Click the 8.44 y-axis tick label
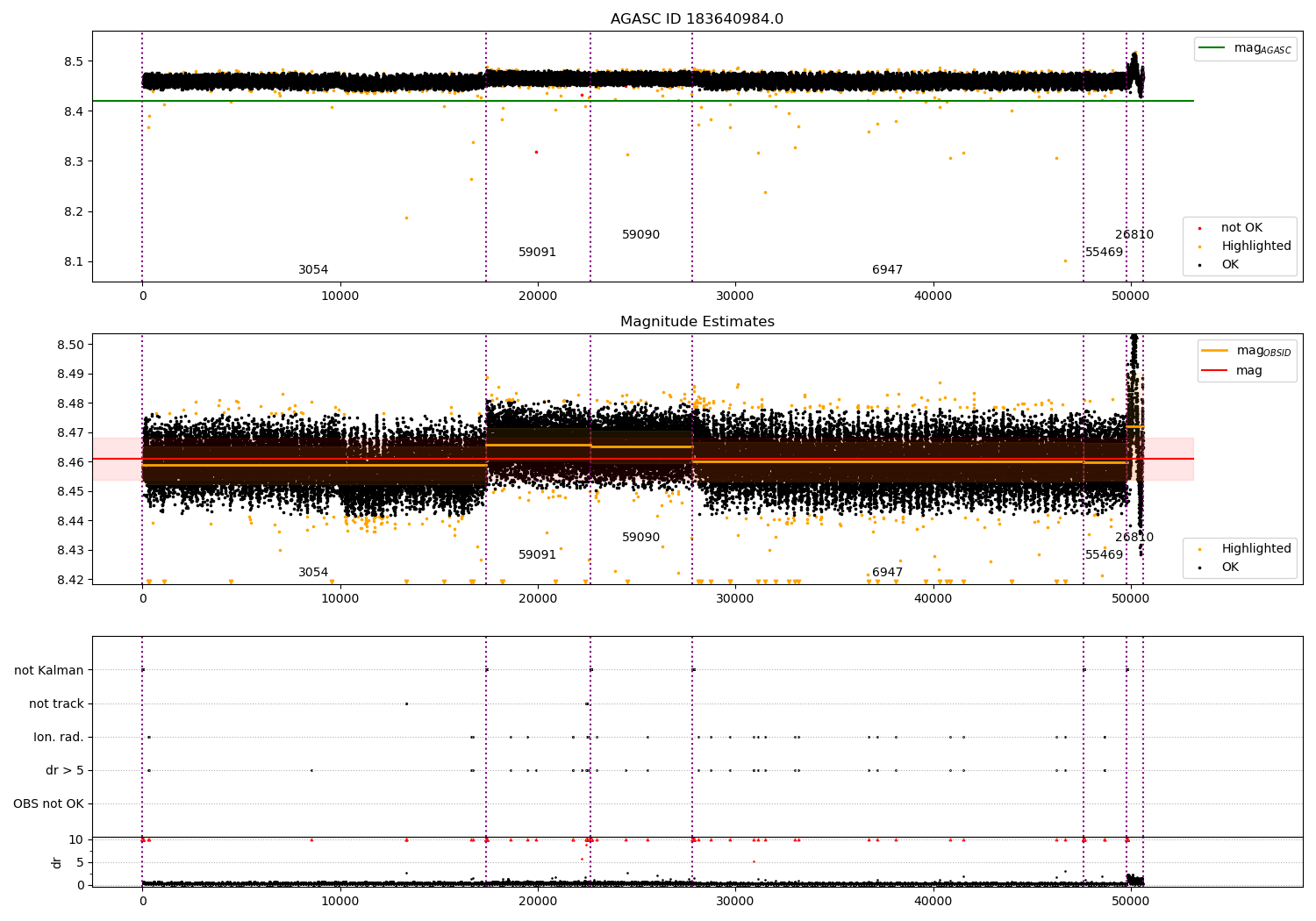 point(69,521)
